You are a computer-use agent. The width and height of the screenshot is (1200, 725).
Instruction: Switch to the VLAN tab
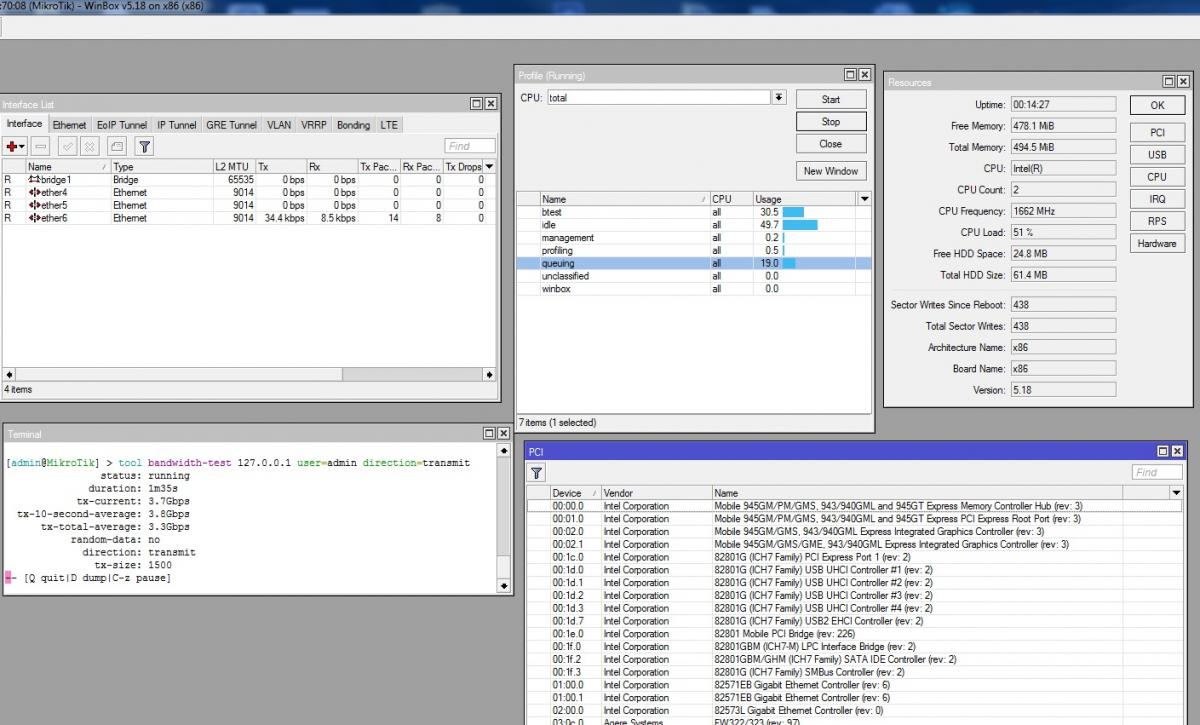pos(278,125)
